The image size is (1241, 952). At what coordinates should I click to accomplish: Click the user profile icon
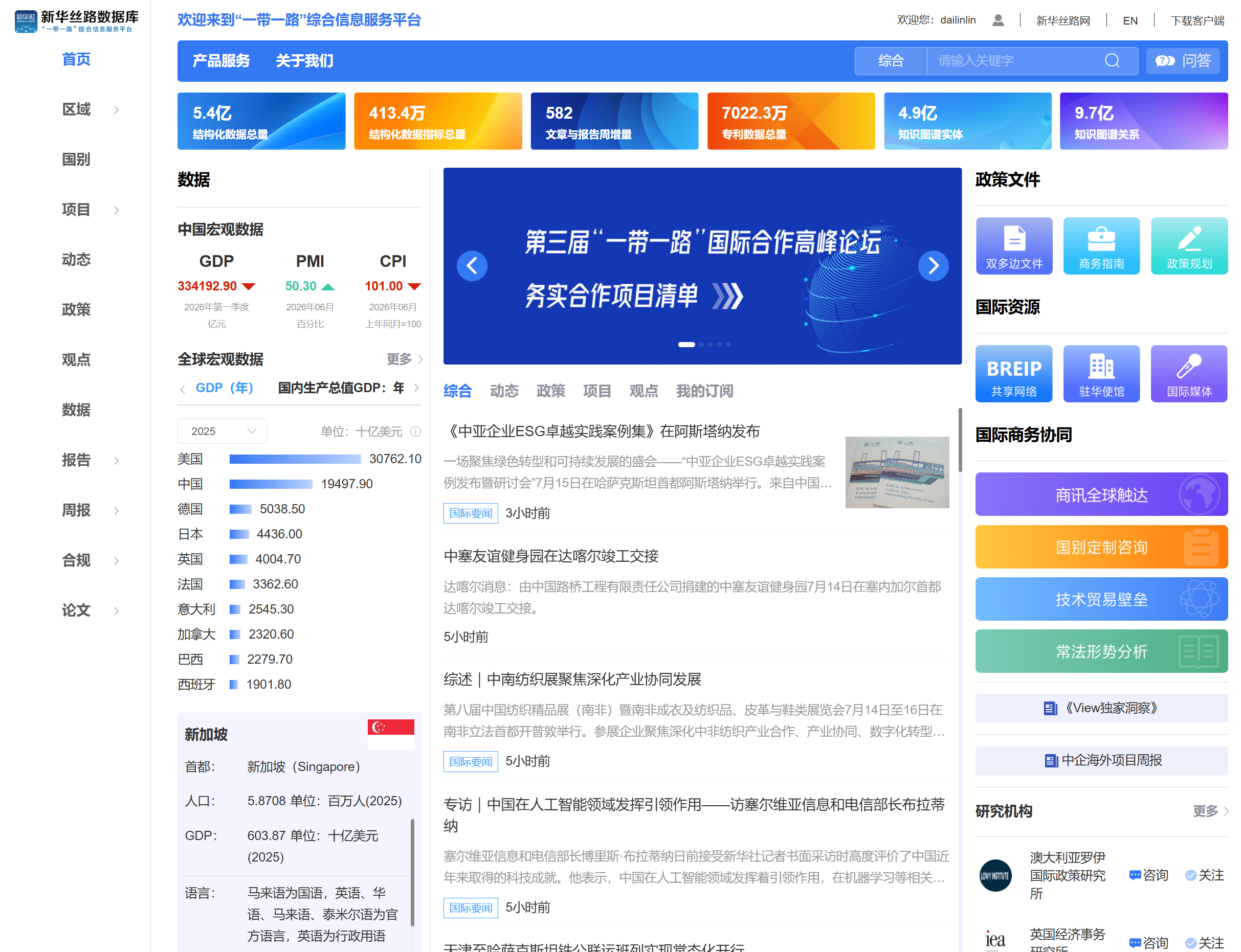coord(998,20)
